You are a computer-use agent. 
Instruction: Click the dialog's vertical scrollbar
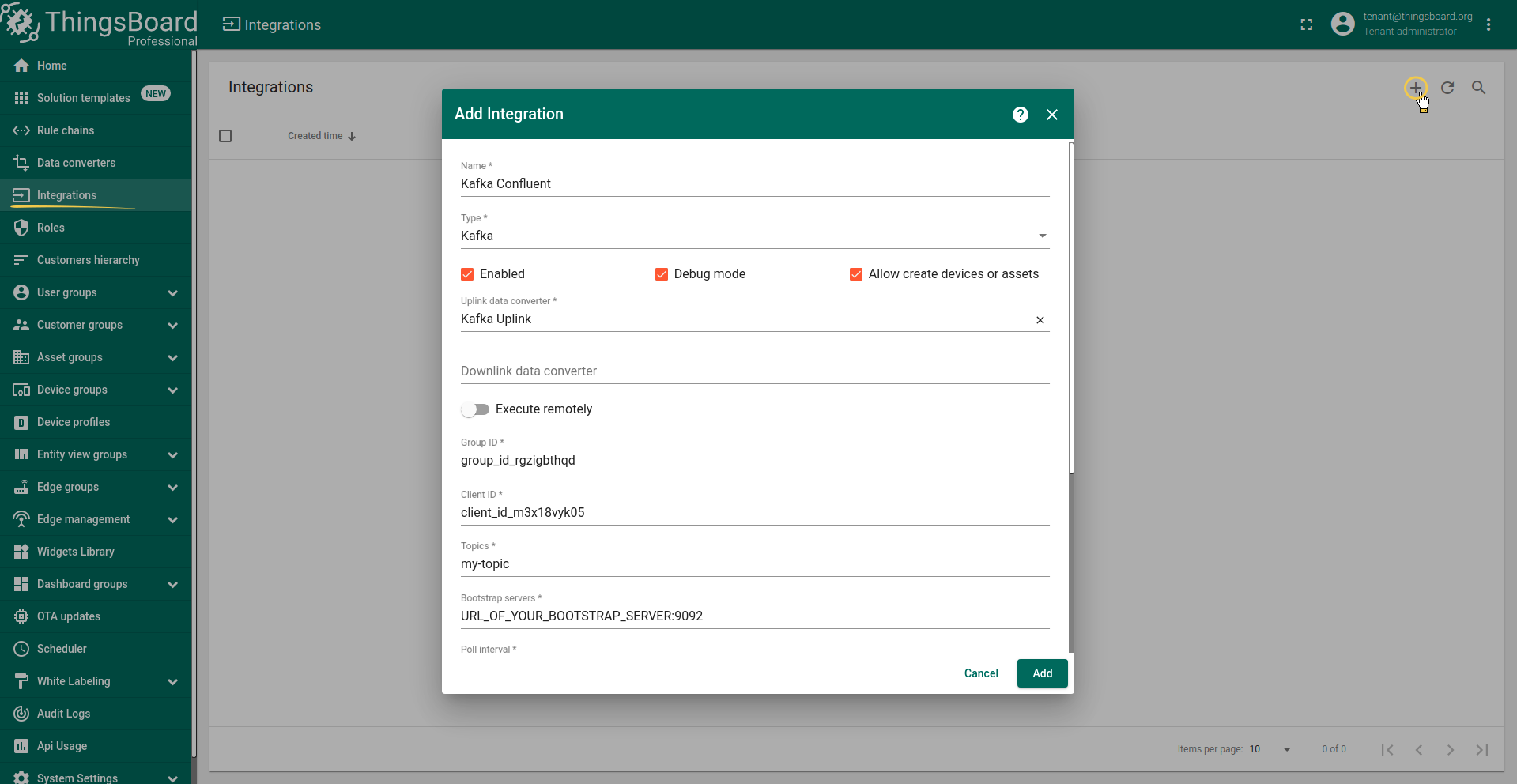pyautogui.click(x=1071, y=308)
